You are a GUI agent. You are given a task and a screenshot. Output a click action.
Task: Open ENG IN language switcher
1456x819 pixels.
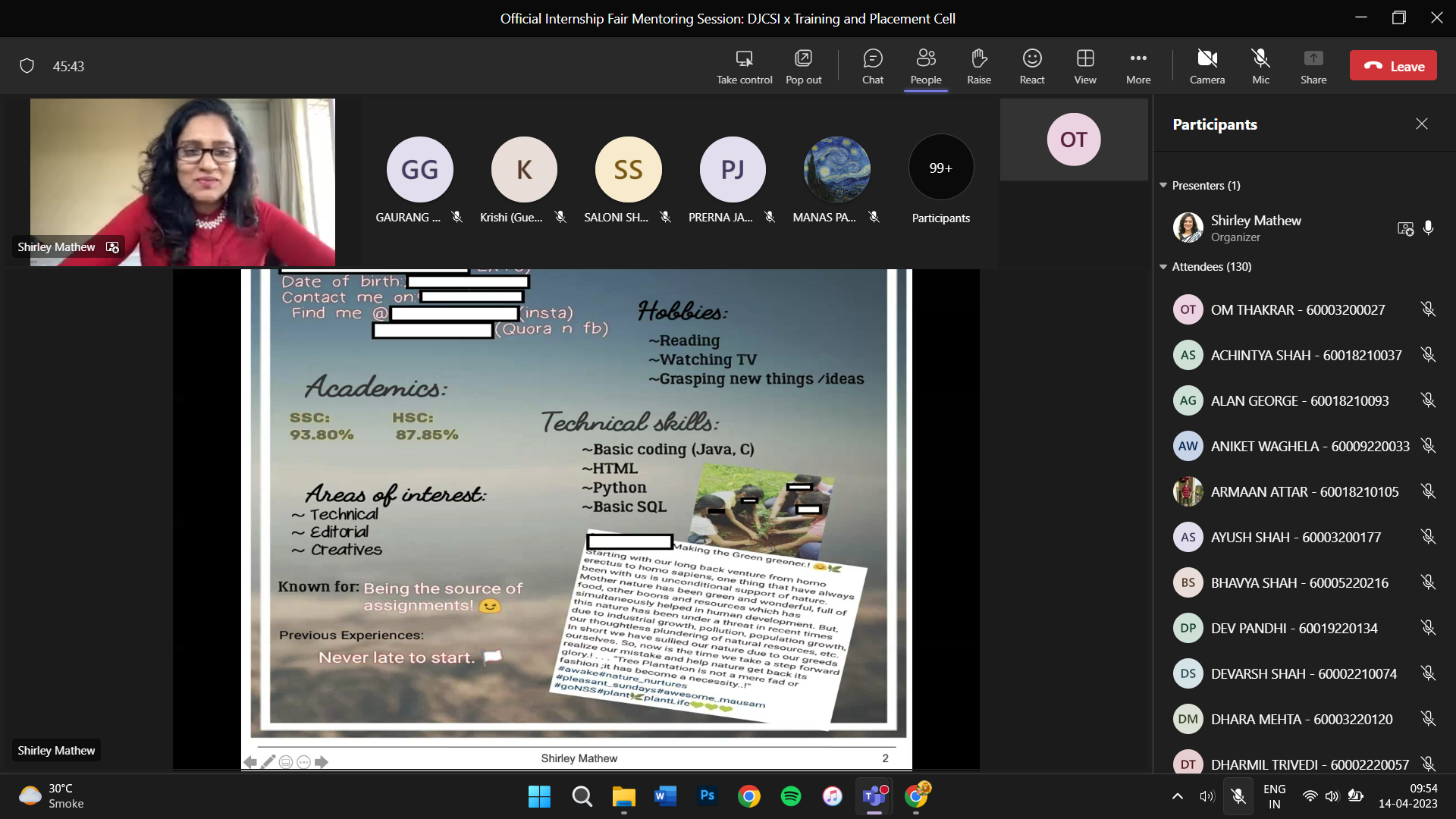(x=1275, y=796)
